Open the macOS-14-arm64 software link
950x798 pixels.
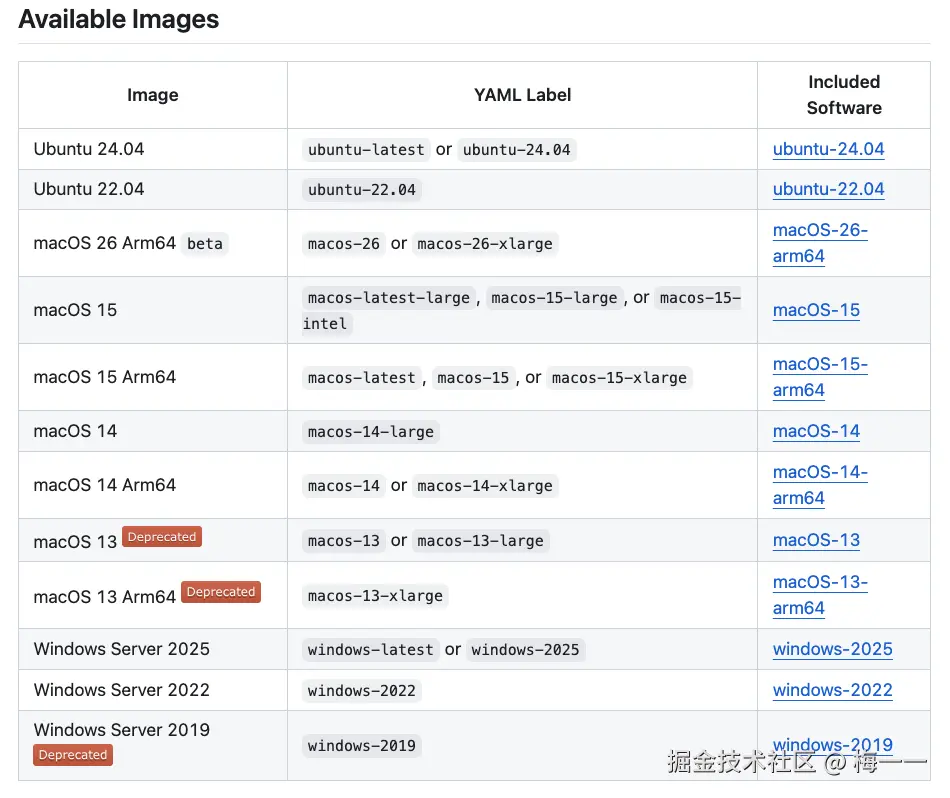820,485
